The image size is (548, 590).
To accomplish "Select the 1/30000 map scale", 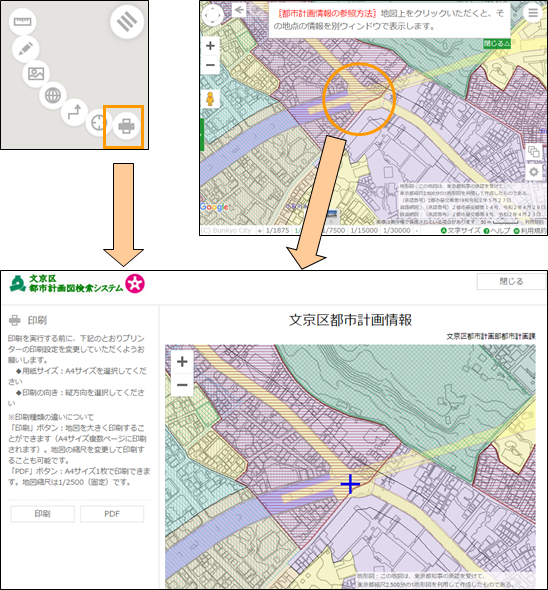I will point(397,230).
